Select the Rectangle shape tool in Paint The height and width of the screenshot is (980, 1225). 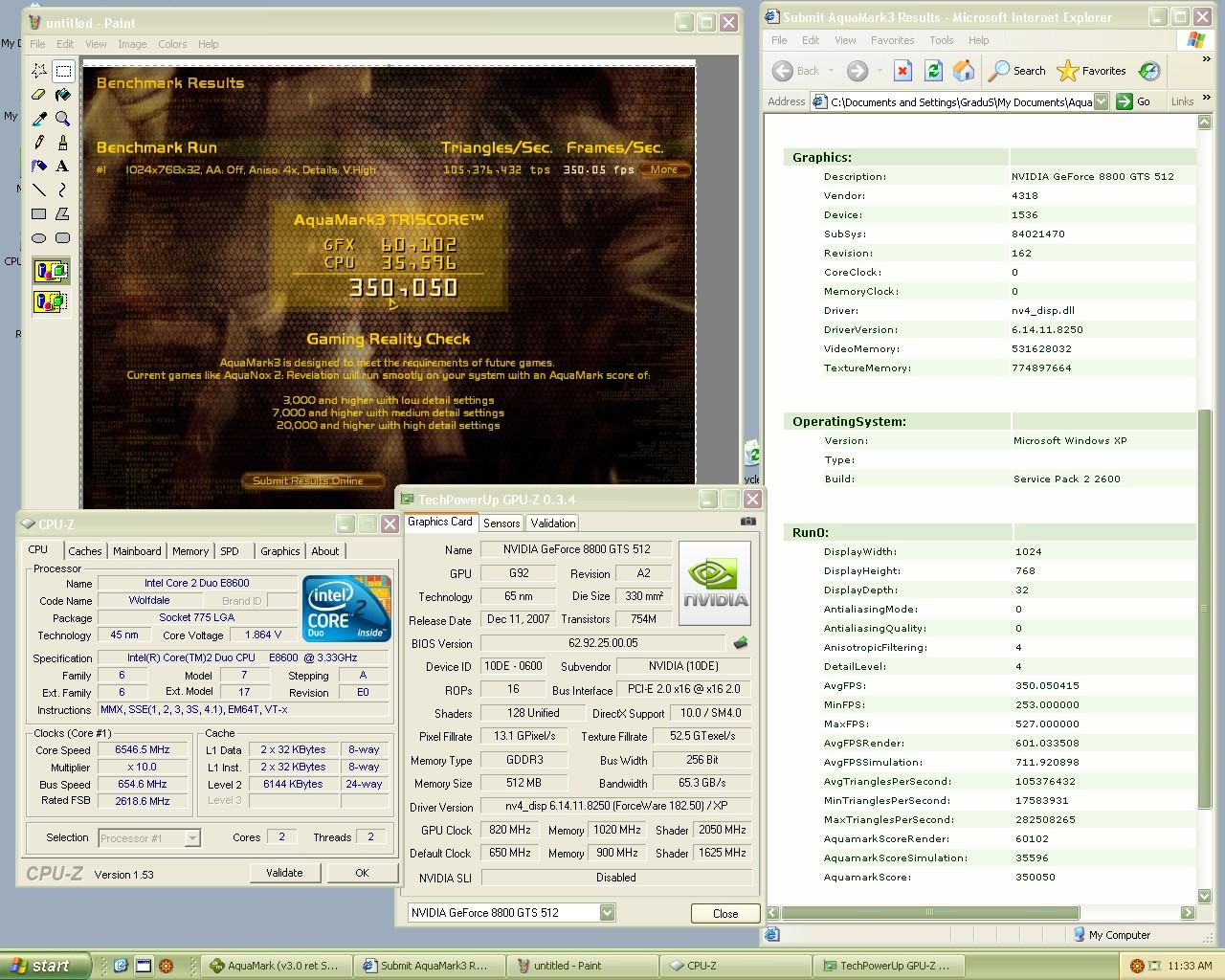(39, 214)
